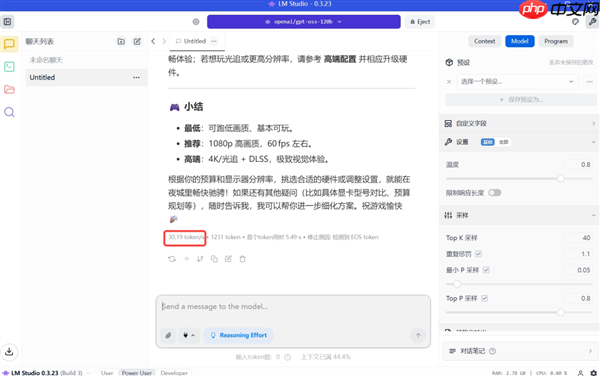
Task: Click the message input field
Action: click(293, 307)
